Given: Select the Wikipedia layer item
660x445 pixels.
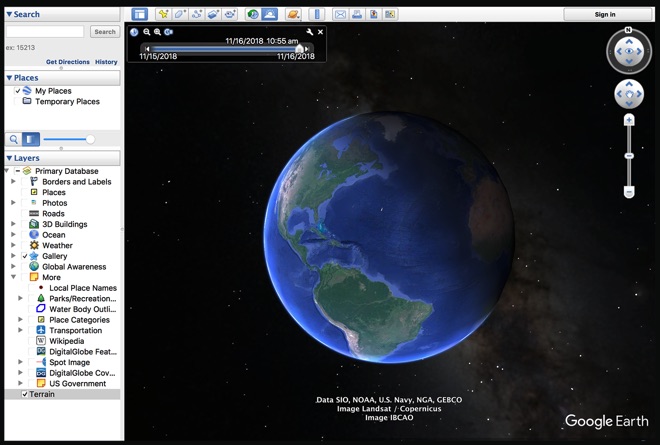Looking at the screenshot, I should pyautogui.click(x=66, y=341).
